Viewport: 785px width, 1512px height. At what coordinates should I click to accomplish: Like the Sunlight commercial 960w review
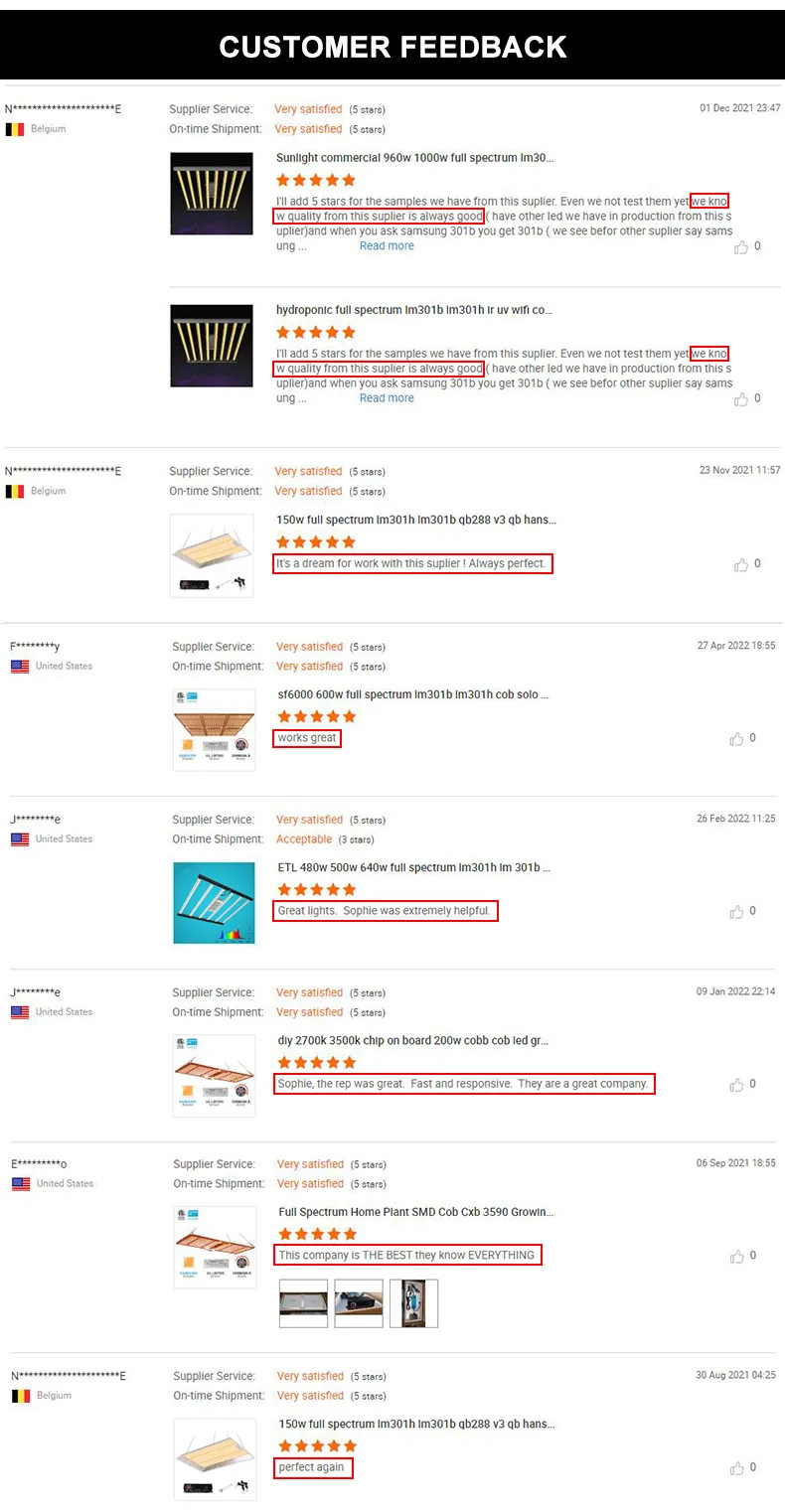pyautogui.click(x=740, y=246)
